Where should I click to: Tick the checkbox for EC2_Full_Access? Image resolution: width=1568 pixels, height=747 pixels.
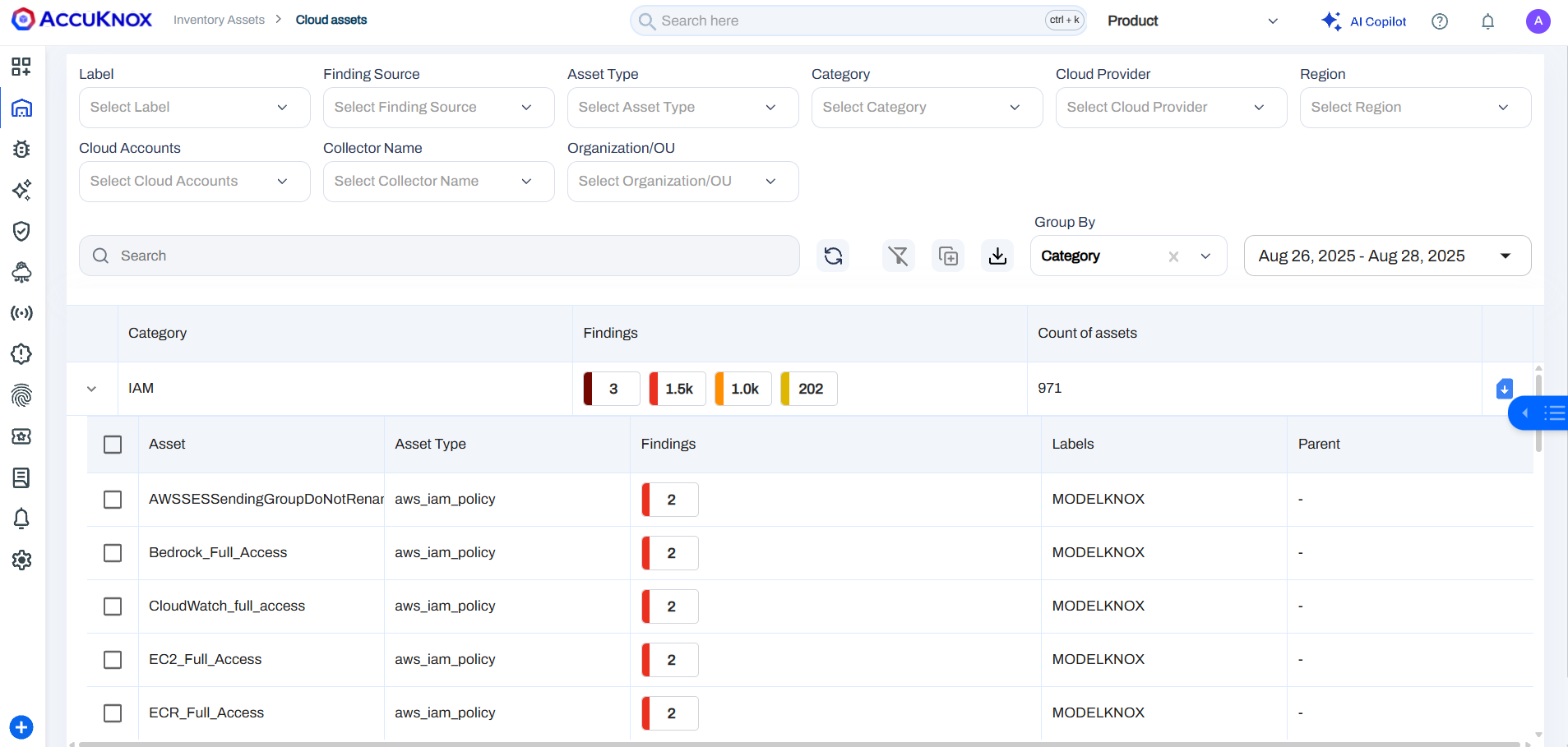click(x=113, y=660)
